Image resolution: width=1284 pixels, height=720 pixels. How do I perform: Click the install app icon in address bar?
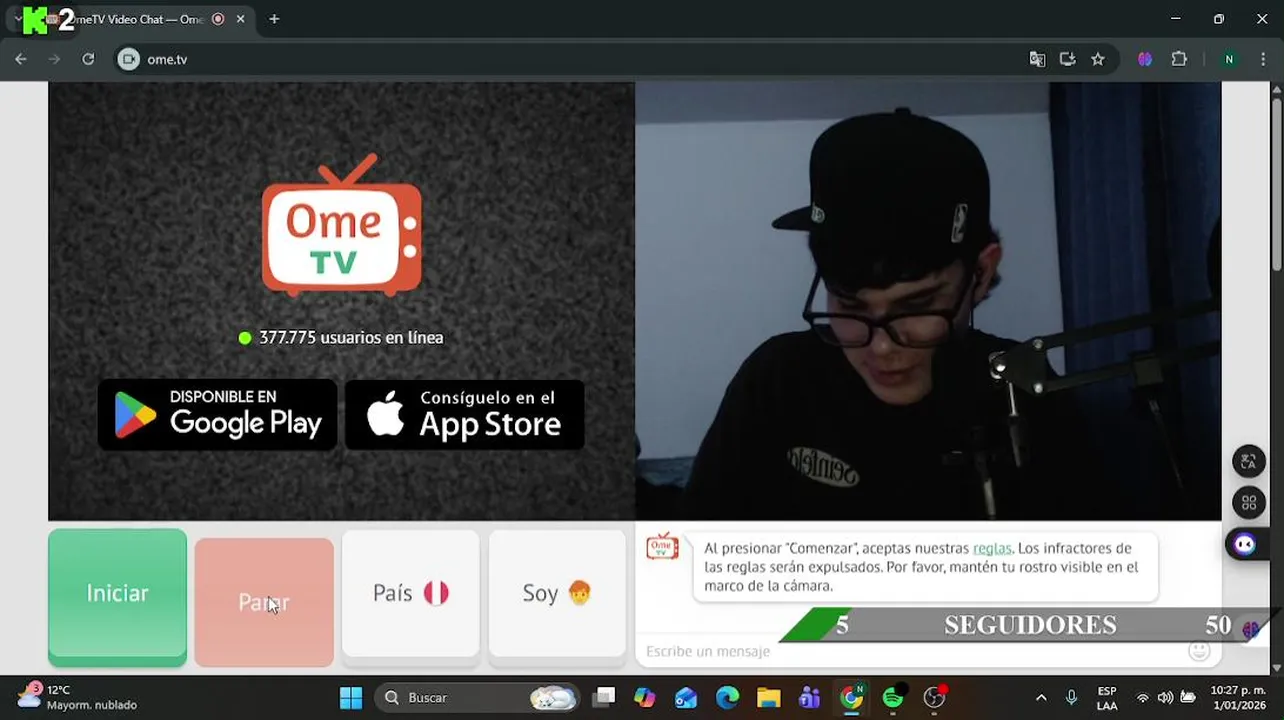click(x=1067, y=59)
